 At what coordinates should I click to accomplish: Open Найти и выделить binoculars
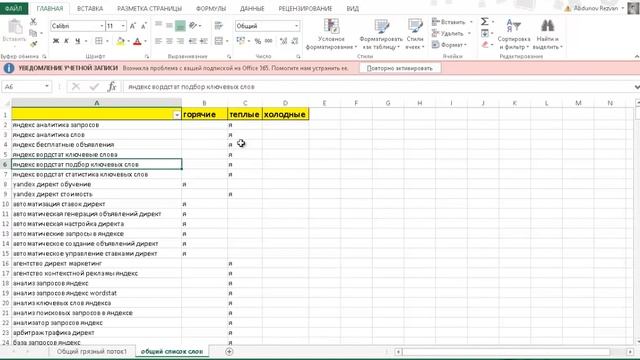point(547,34)
